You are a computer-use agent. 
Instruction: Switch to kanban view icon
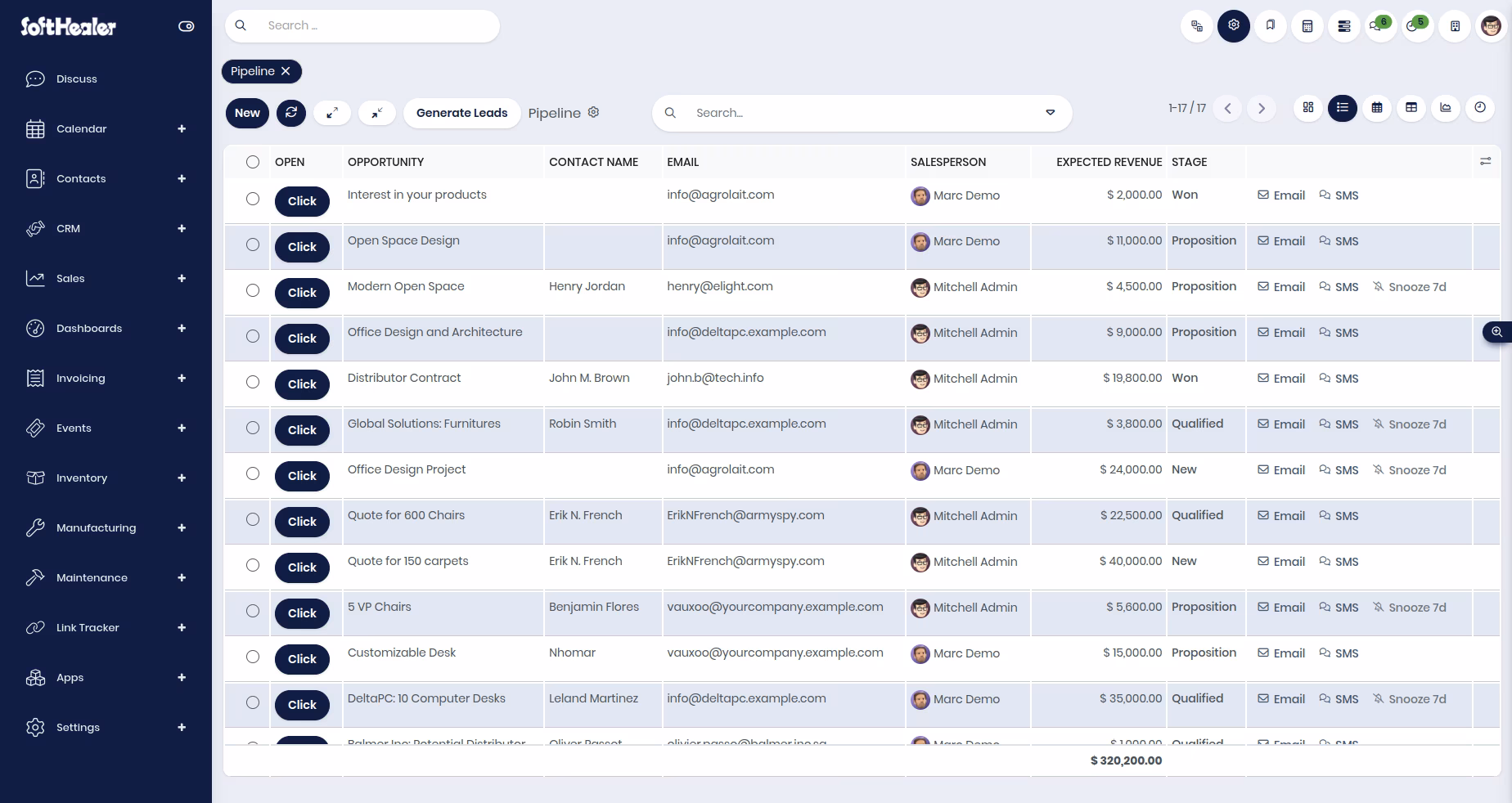click(1308, 108)
